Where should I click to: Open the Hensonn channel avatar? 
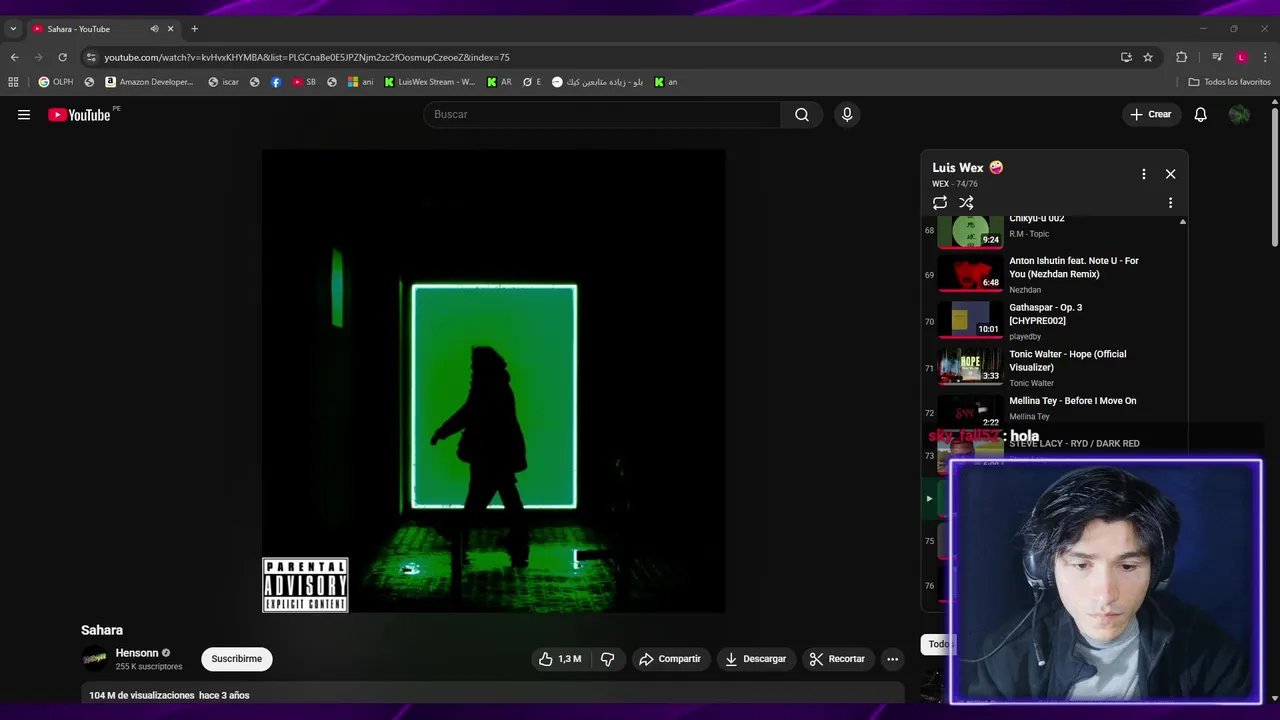coord(94,659)
